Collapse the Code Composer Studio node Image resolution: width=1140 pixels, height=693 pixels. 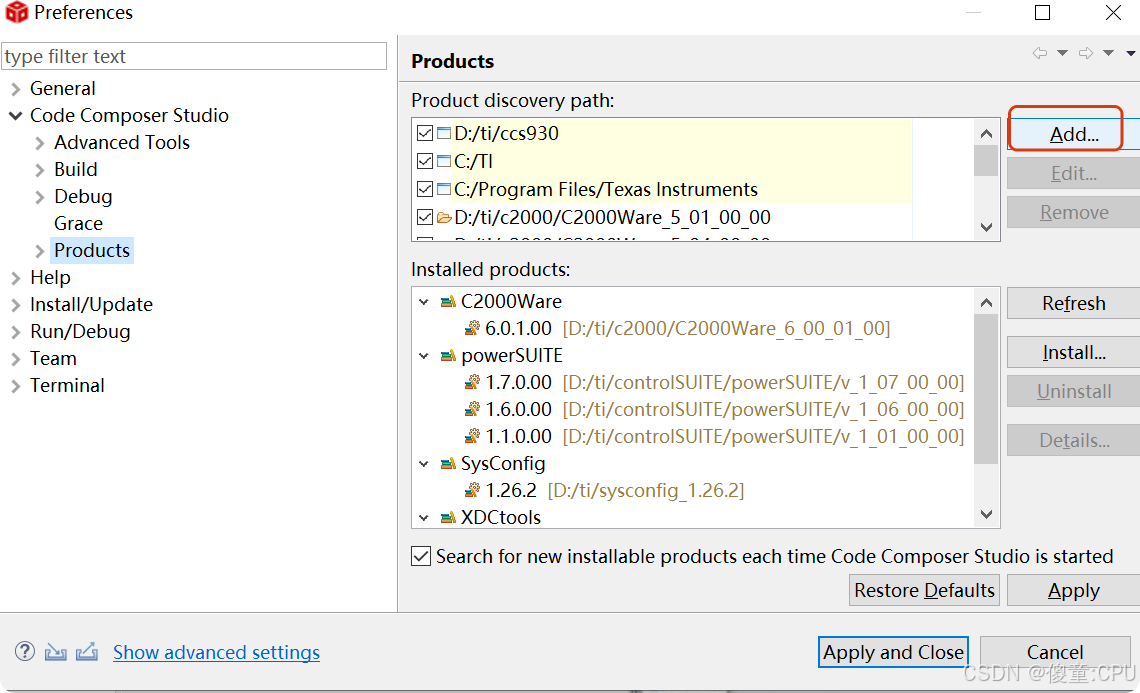(x=15, y=116)
